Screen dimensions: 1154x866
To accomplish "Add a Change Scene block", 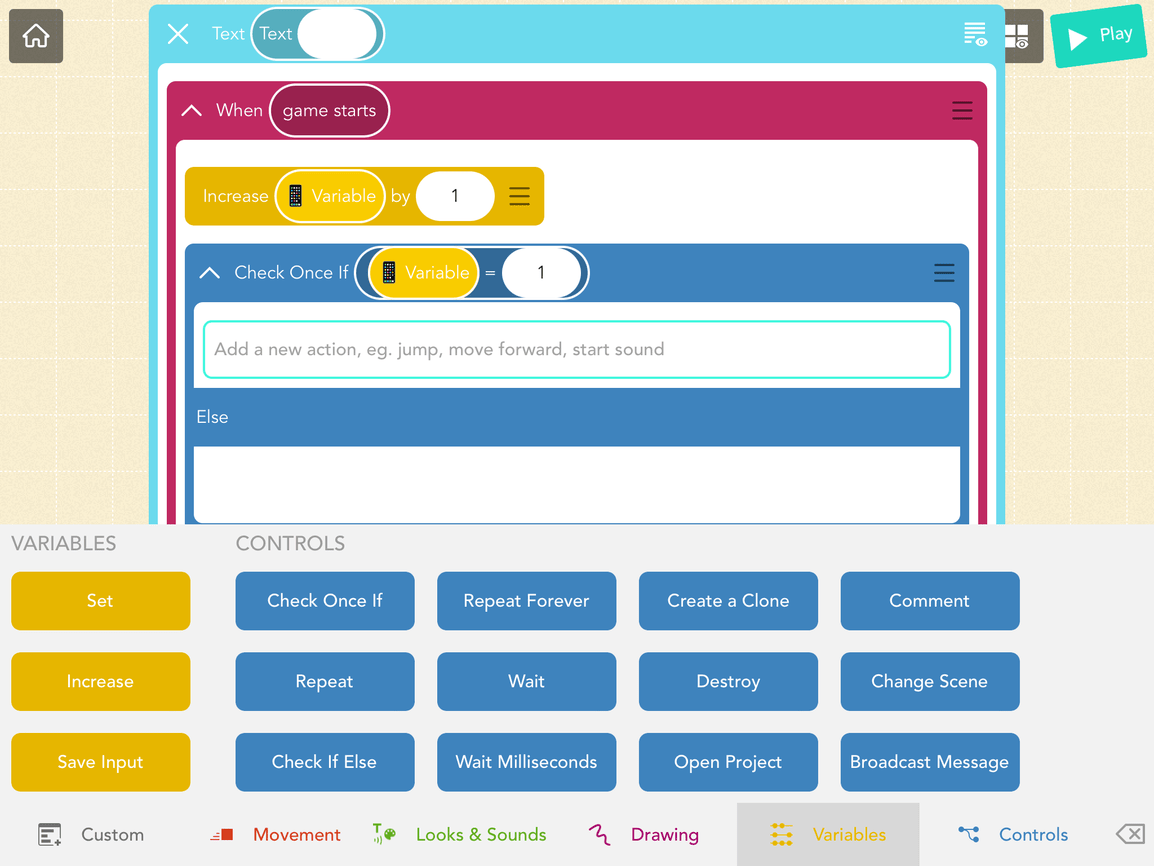I will coord(930,681).
